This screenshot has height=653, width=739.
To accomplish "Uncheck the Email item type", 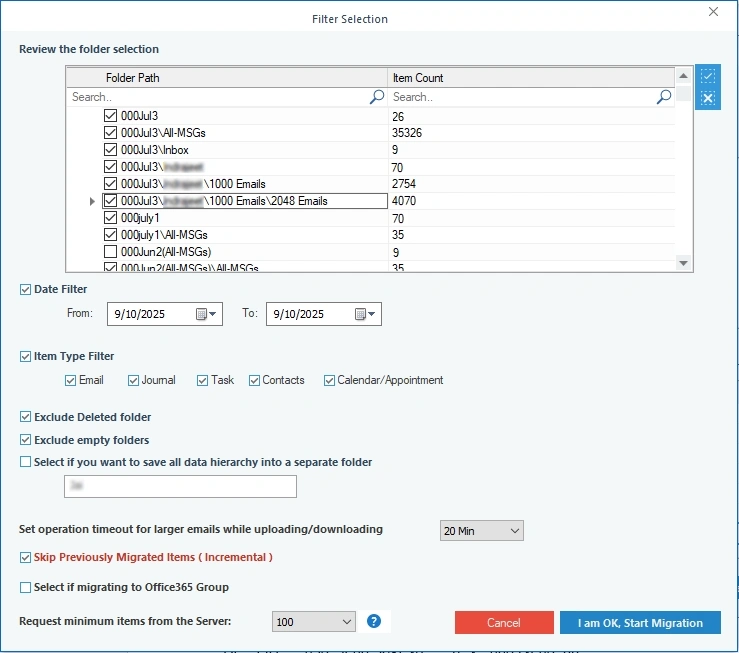I will coord(70,380).
